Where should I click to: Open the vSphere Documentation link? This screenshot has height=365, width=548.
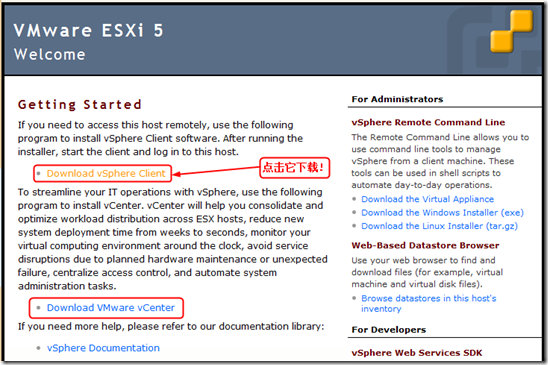point(103,348)
